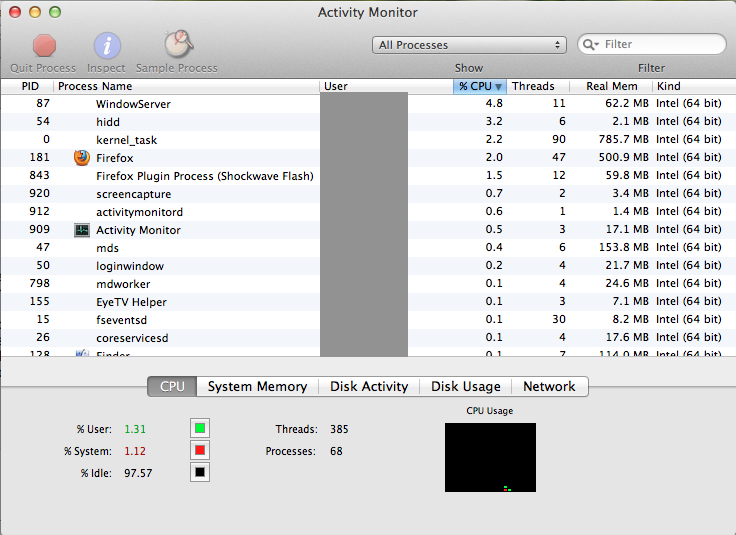The image size is (736, 535).
Task: Sort by the Kind column header
Action: [694, 86]
